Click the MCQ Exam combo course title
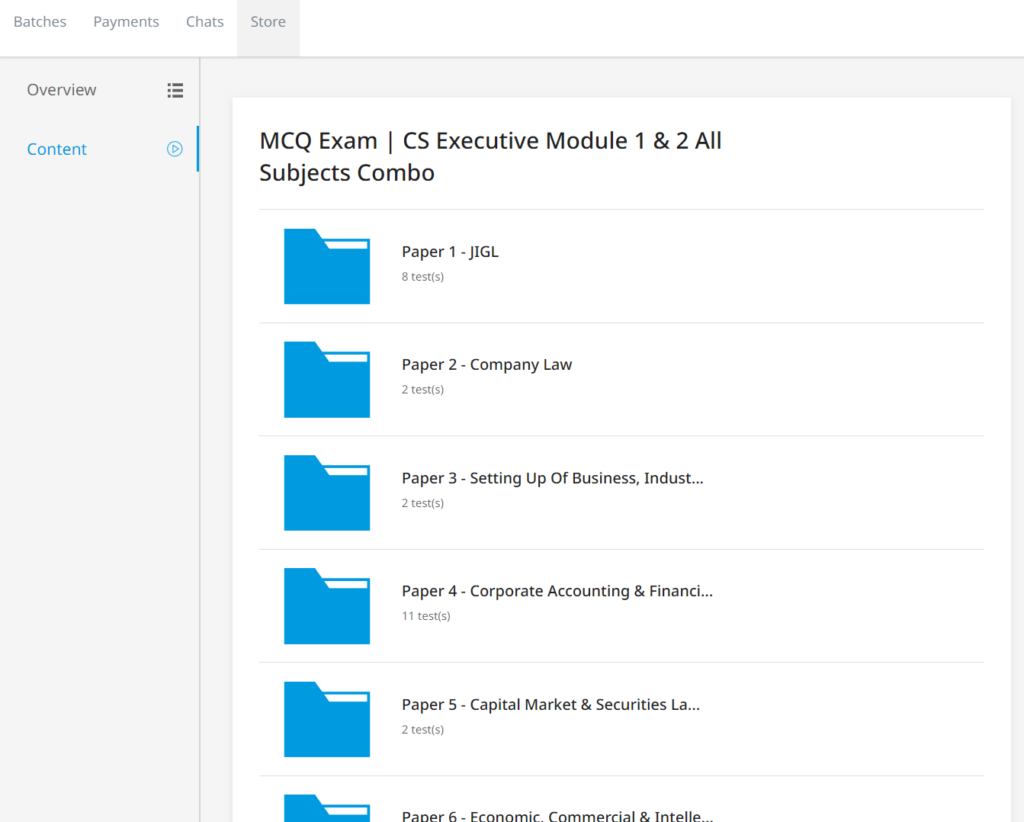The width and height of the screenshot is (1024, 822). [x=490, y=156]
